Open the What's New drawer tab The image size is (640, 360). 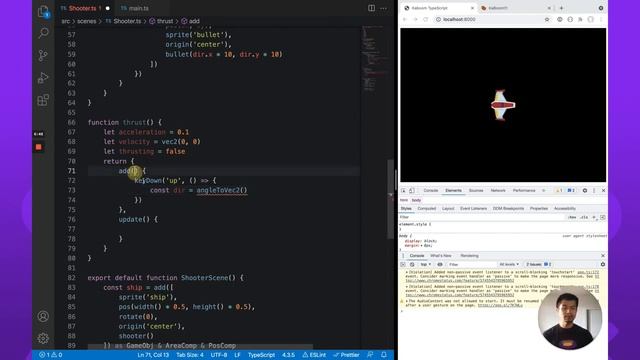coord(441,256)
